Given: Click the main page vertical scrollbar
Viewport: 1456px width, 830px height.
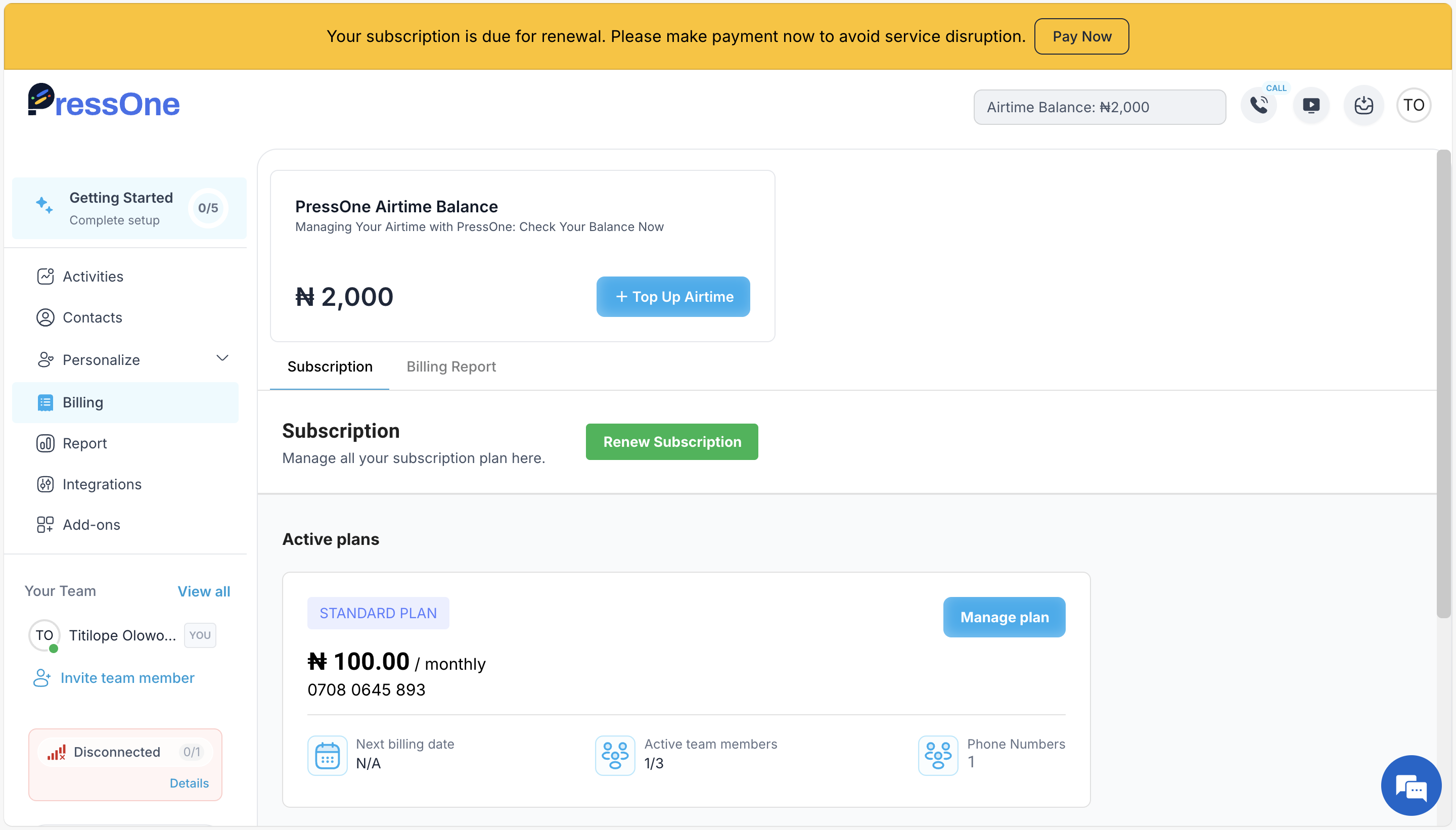Looking at the screenshot, I should pos(1443,384).
